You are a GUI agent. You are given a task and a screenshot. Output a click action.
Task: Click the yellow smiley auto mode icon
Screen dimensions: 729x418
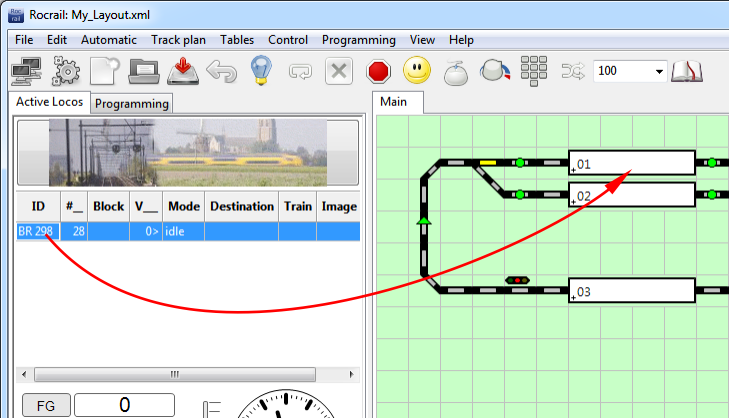417,72
